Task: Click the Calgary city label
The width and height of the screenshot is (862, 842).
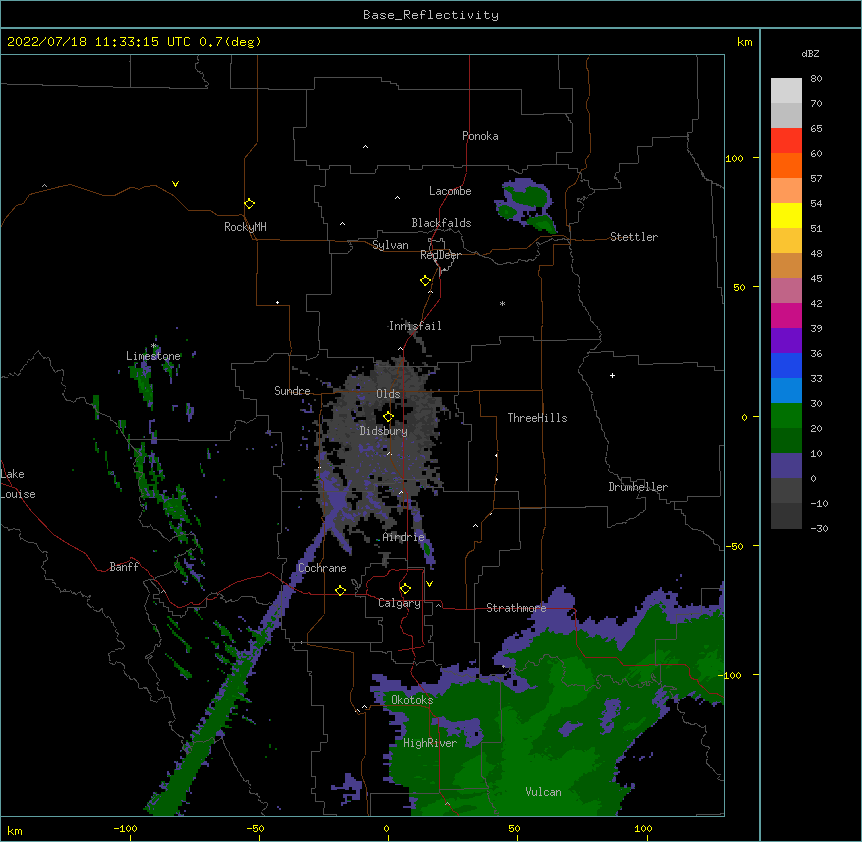Action: (x=399, y=603)
